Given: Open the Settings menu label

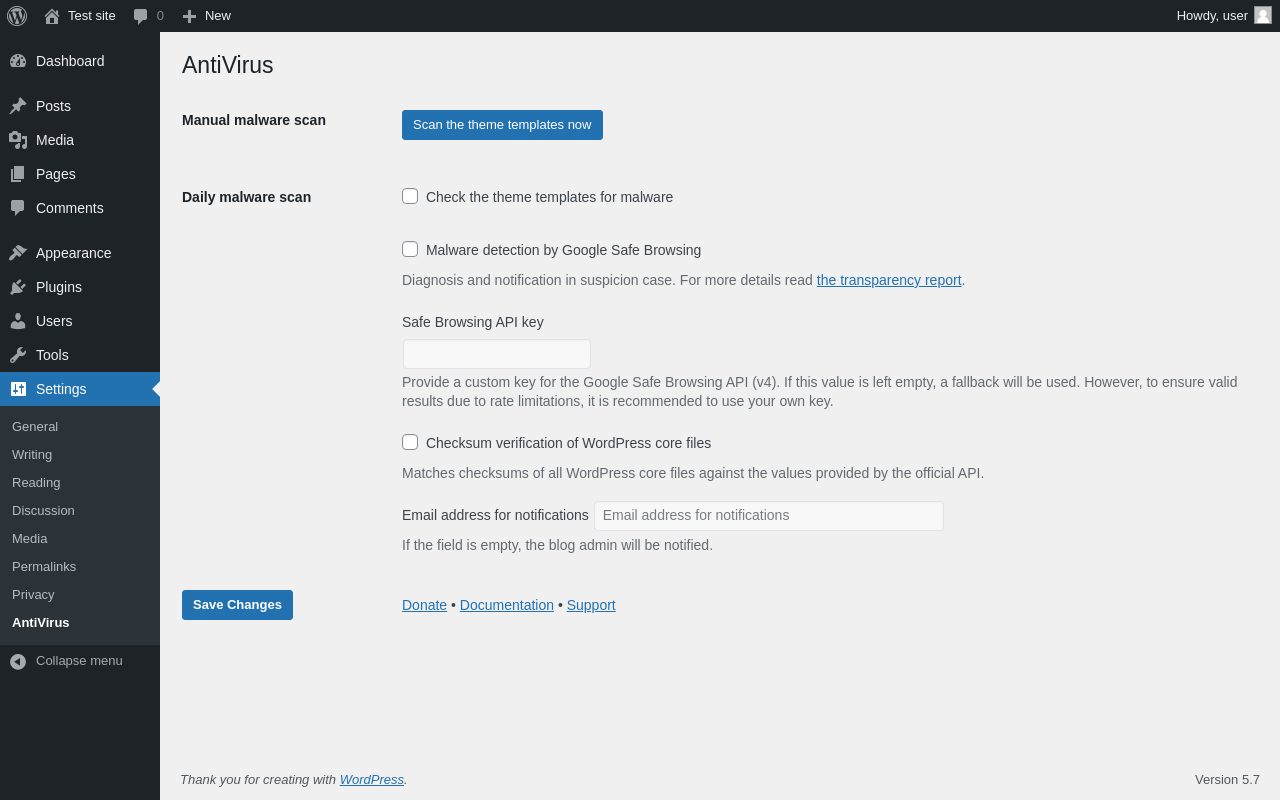Looking at the screenshot, I should pos(61,389).
